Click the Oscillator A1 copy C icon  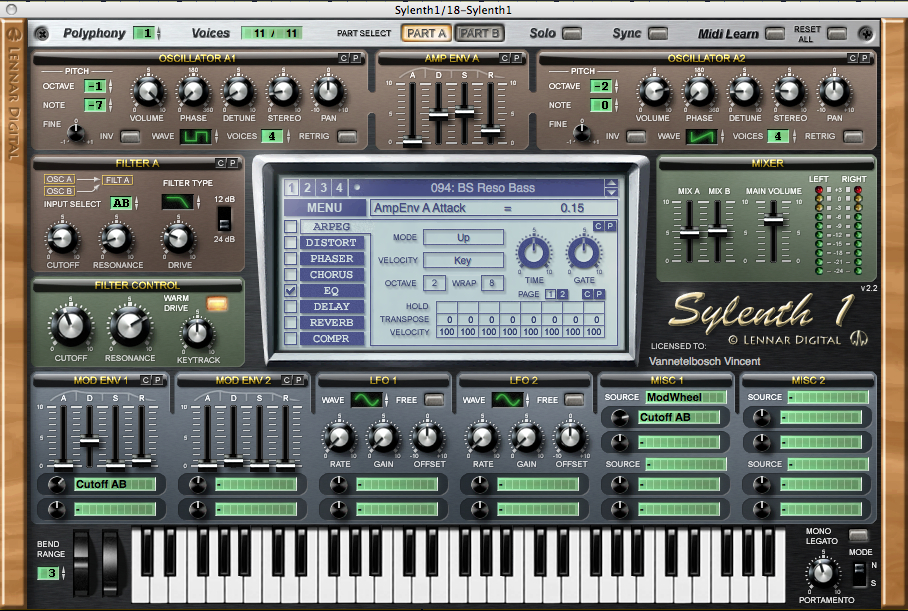tap(343, 58)
